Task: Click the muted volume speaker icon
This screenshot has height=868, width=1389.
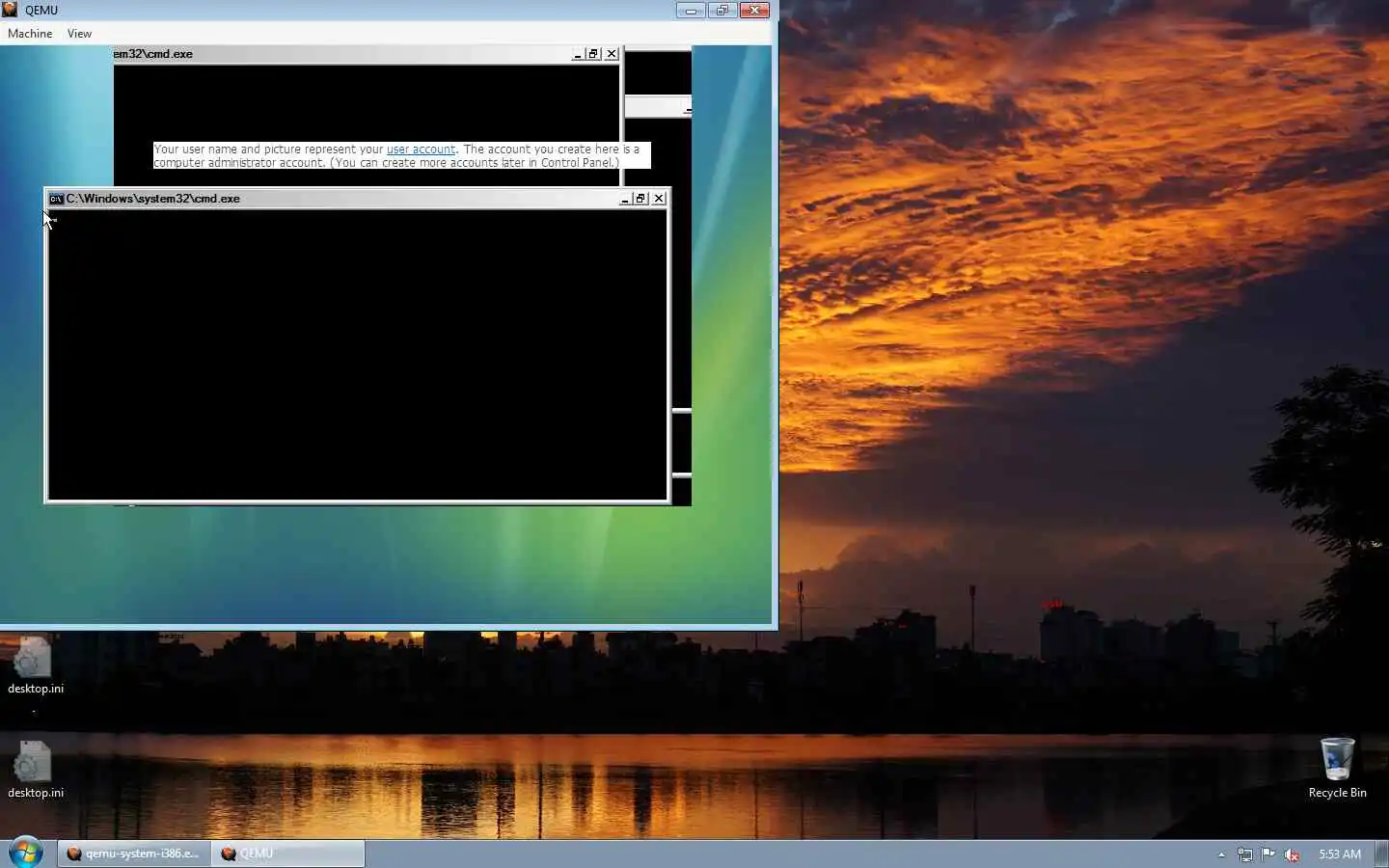Action: (1292, 854)
